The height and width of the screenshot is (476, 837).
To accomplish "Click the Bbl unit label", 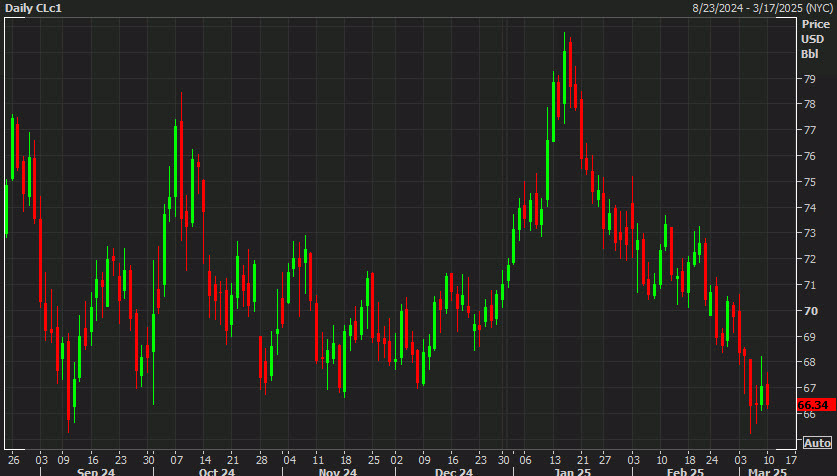I will 810,54.
